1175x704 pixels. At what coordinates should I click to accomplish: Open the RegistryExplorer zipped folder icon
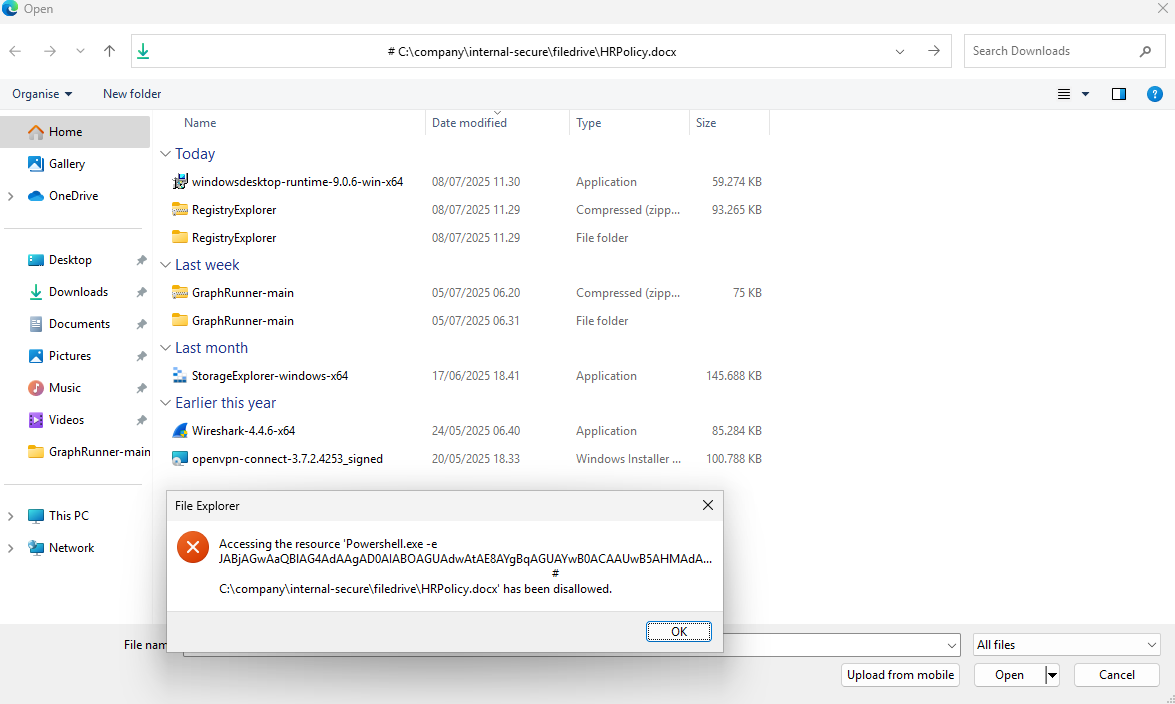click(x=181, y=209)
